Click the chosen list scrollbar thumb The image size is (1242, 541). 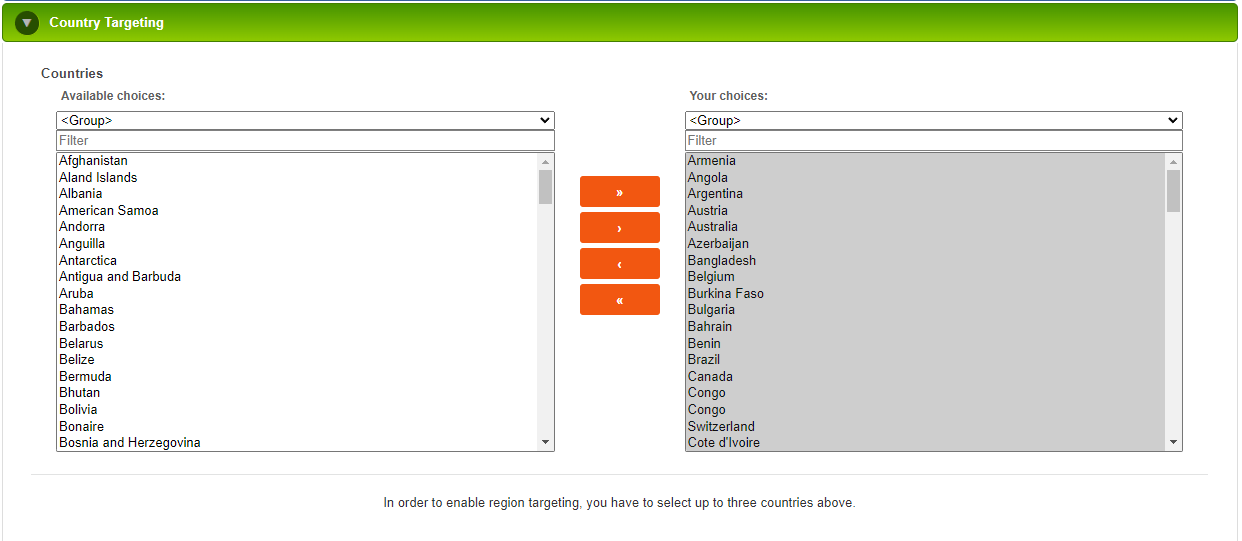pyautogui.click(x=1173, y=190)
